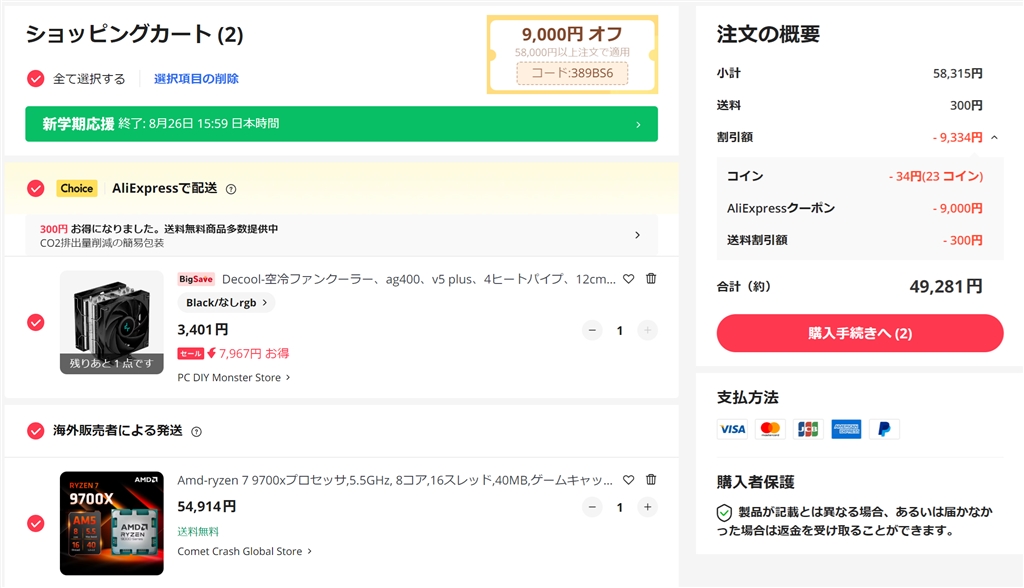
Task: Increase Ryzen 9700X quantity
Action: [647, 507]
